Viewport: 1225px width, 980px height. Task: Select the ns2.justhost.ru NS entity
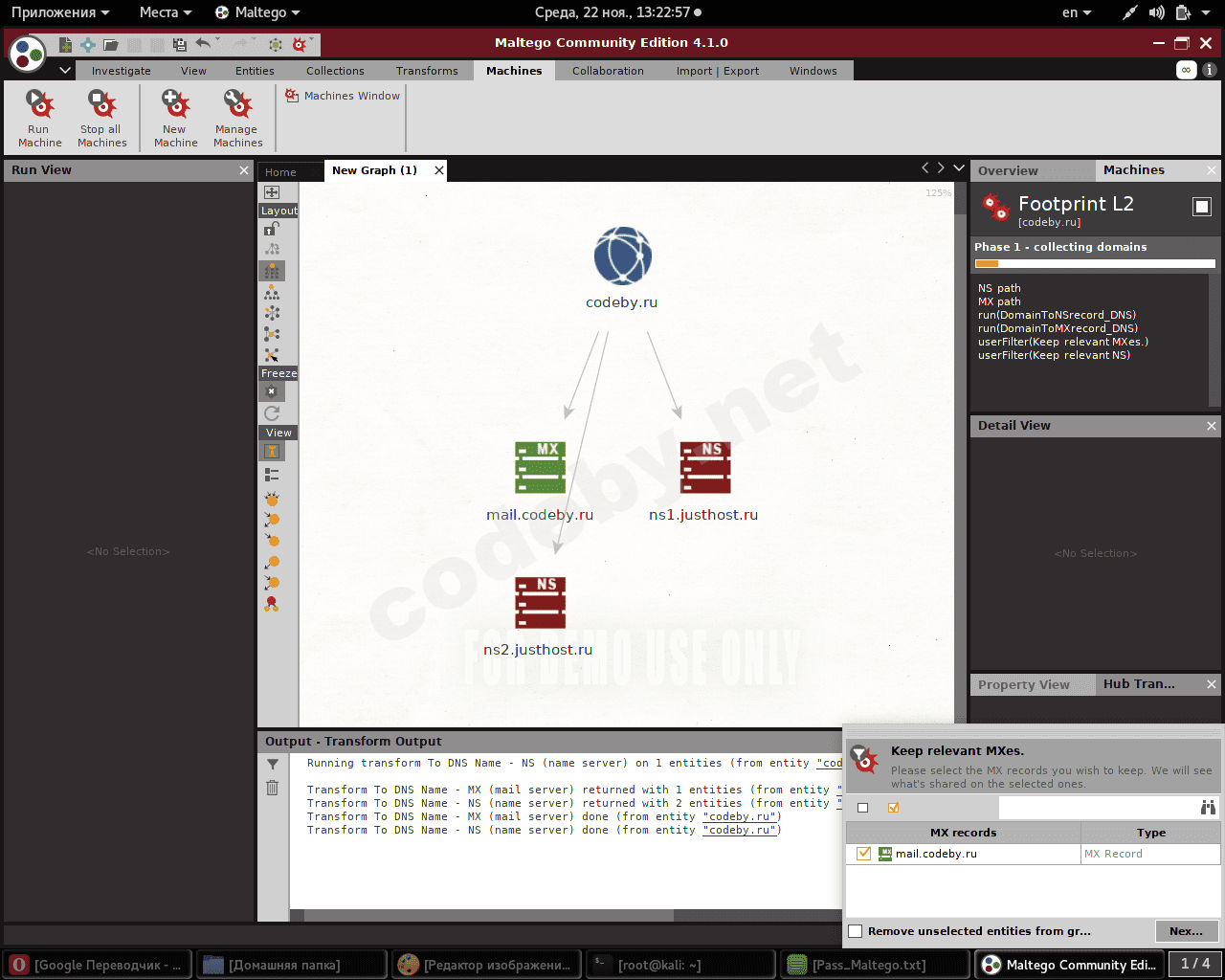click(539, 616)
